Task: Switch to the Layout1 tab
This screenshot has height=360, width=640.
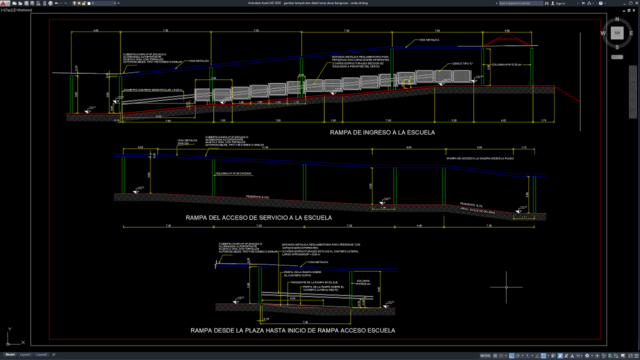Action: pos(25,355)
